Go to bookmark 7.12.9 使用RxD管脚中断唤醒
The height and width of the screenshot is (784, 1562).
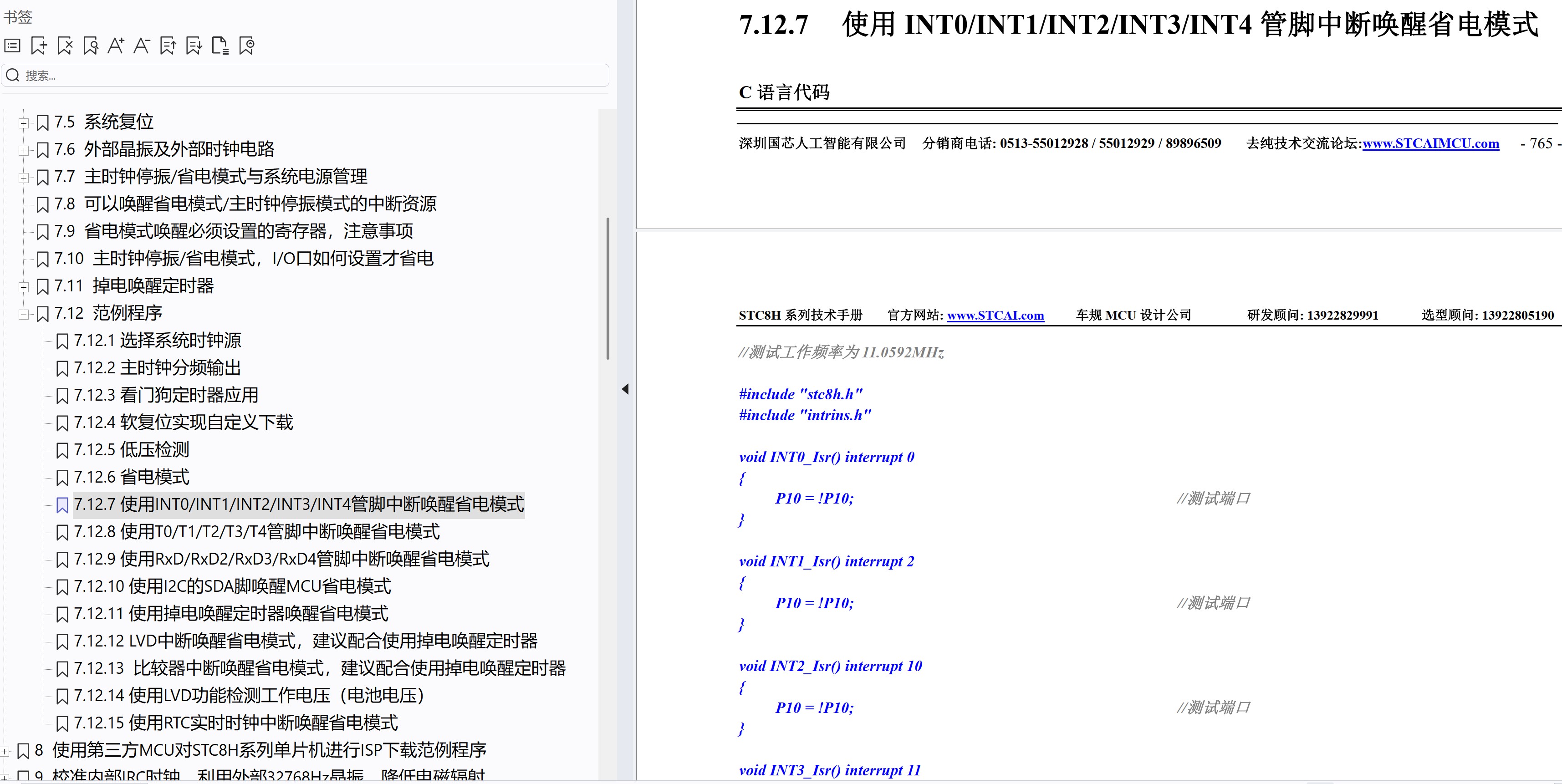(x=281, y=559)
